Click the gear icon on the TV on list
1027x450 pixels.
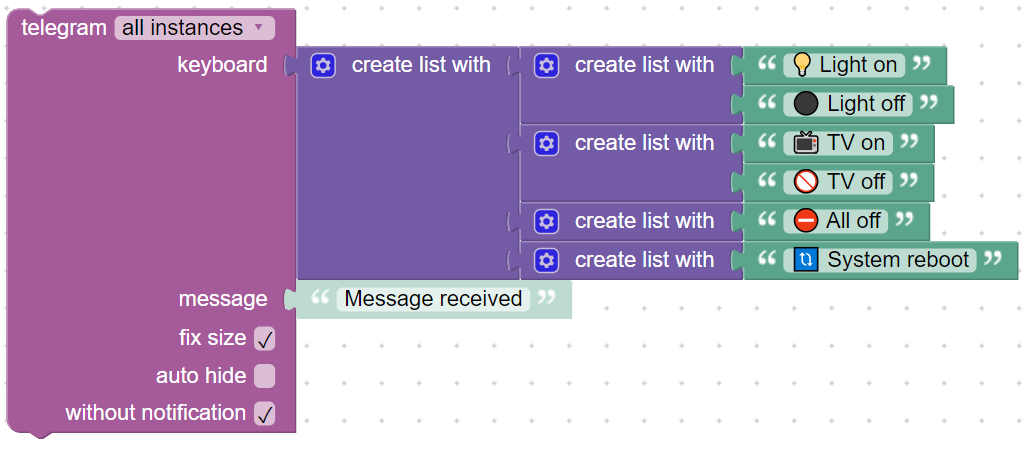coord(546,144)
